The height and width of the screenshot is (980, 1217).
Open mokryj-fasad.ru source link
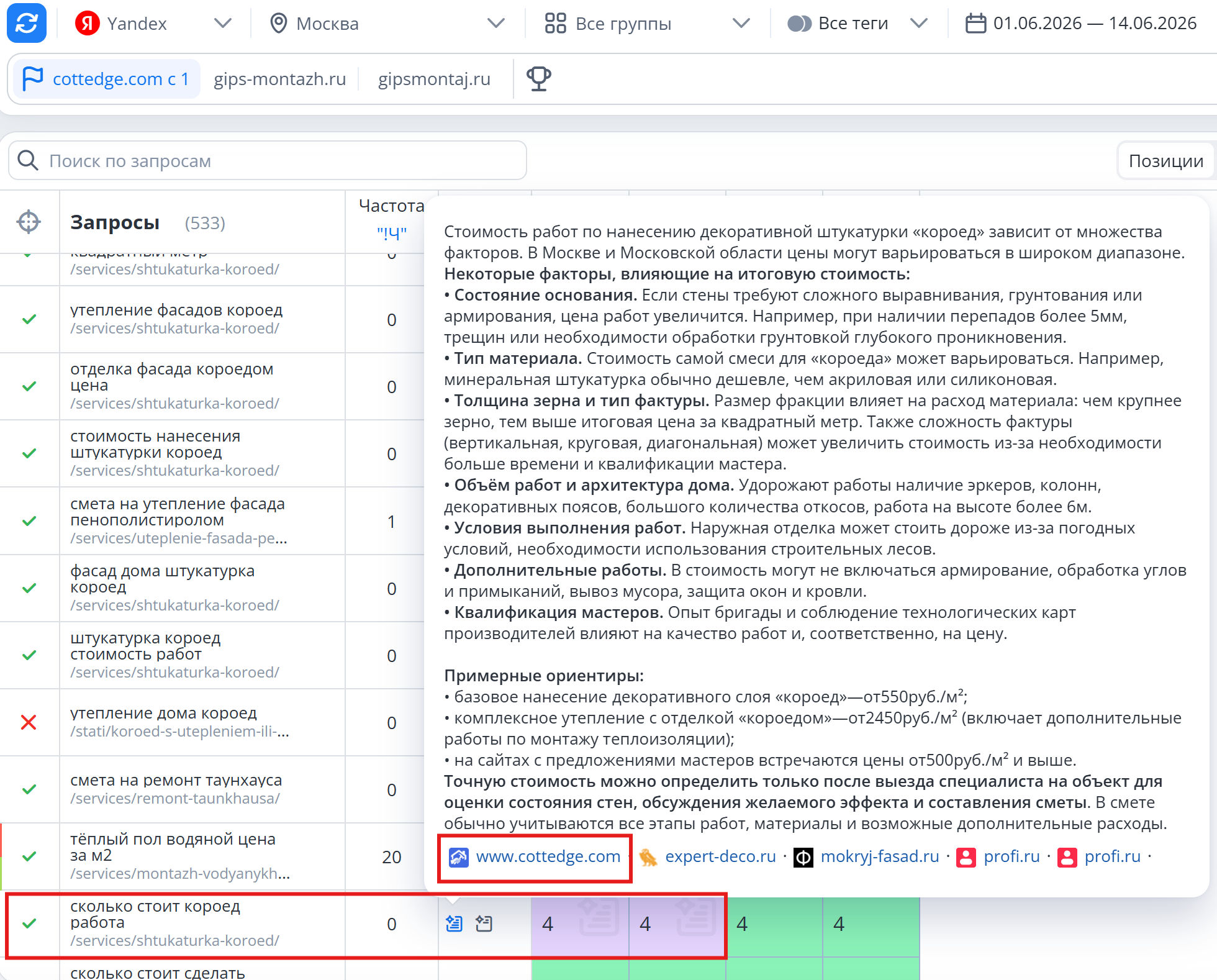pyautogui.click(x=880, y=856)
